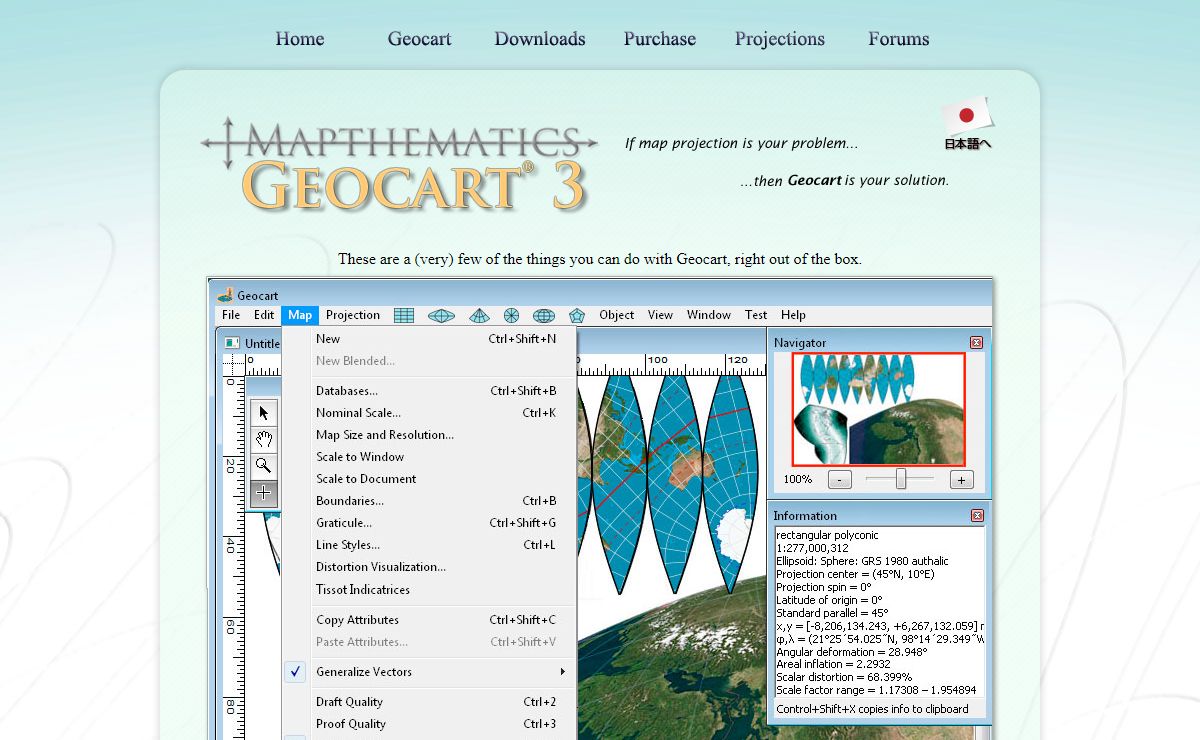Click the cylindrical grid projection icon

(x=404, y=315)
